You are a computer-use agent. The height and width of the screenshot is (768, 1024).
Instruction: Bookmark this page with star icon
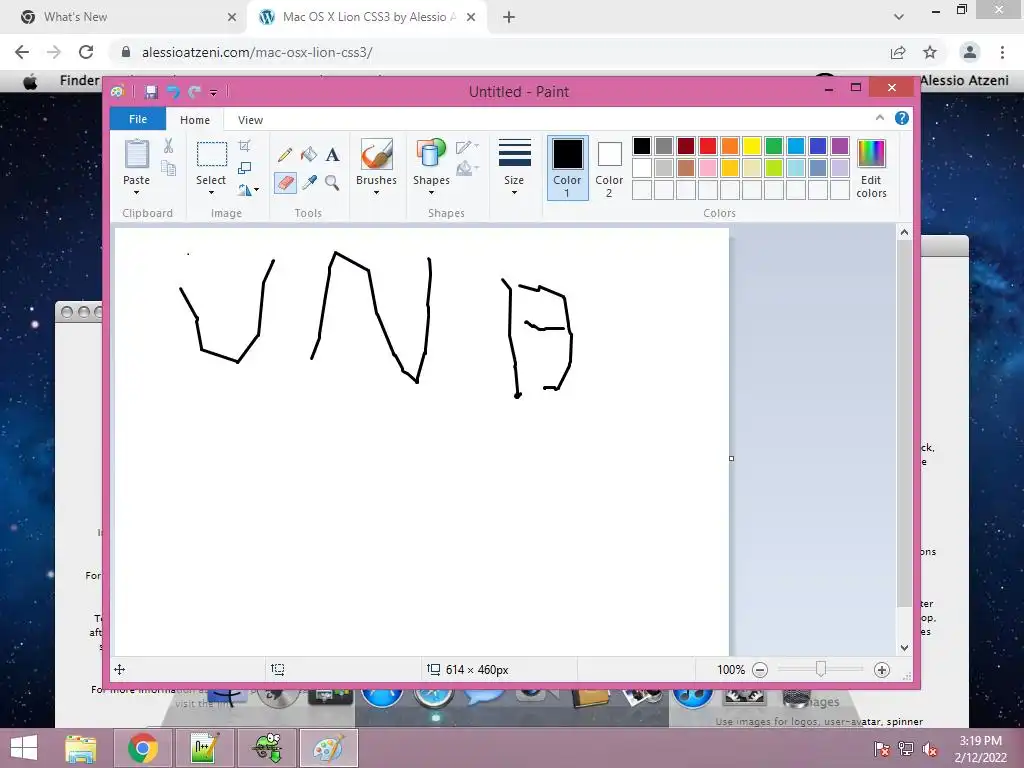click(930, 52)
